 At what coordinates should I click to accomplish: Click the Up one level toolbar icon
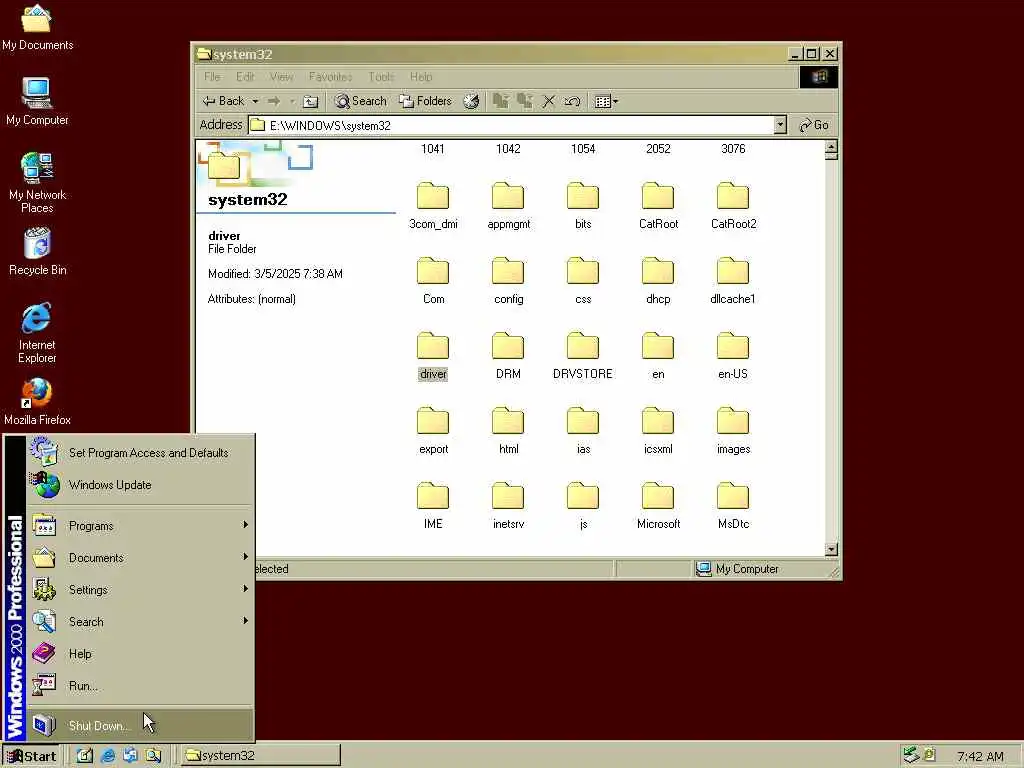311,101
